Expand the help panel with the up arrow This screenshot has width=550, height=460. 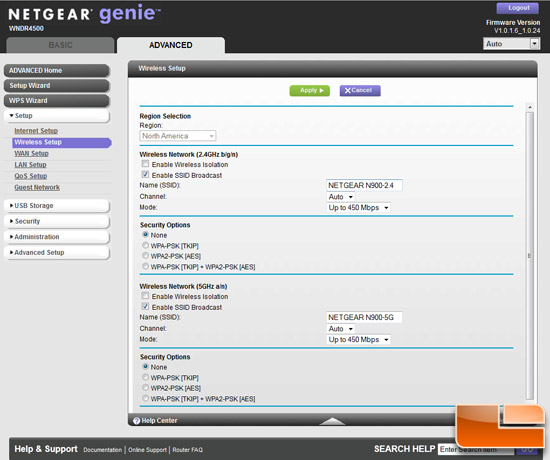pyautogui.click(x=332, y=421)
